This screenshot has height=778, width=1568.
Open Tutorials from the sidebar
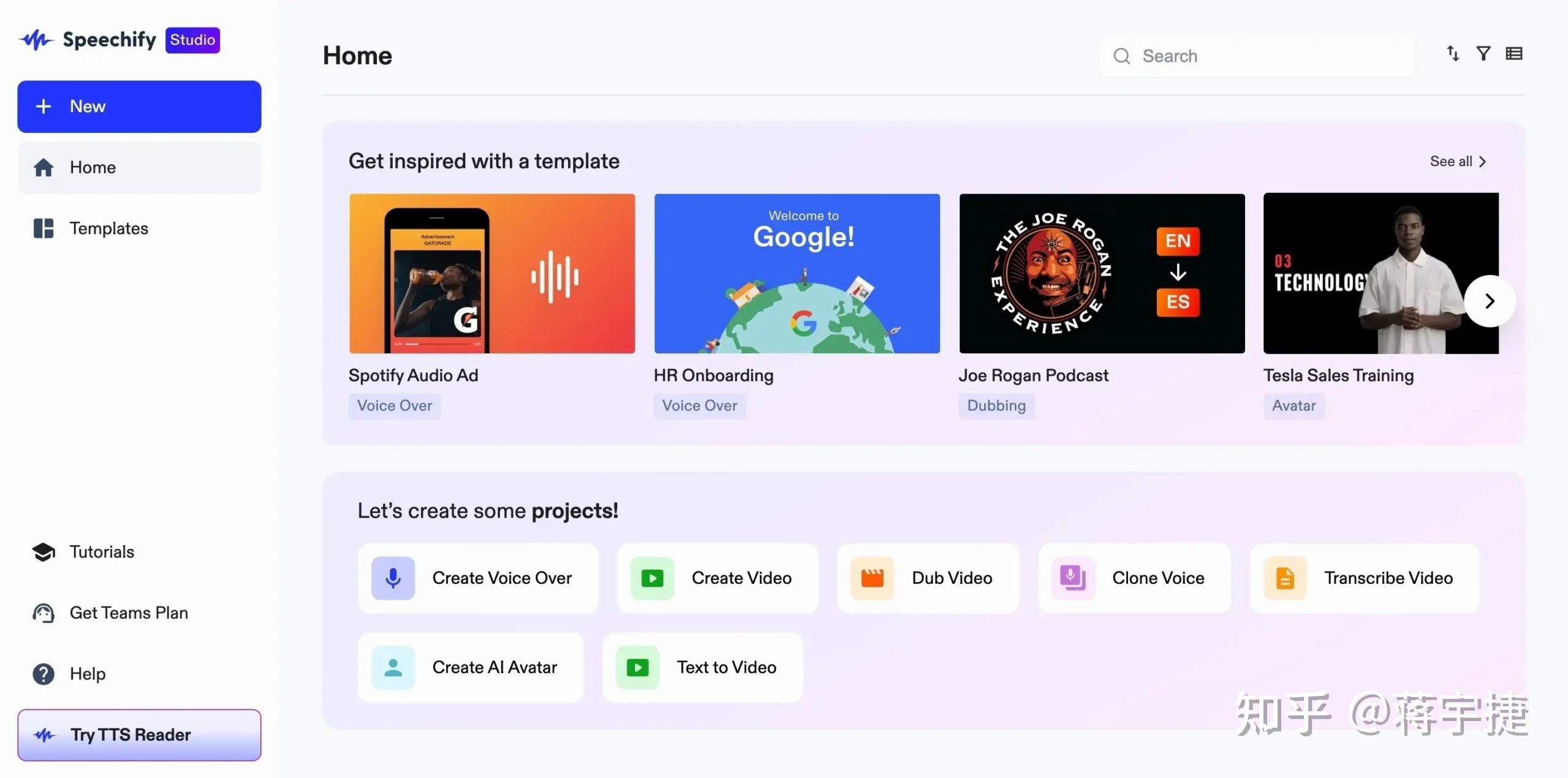[102, 552]
